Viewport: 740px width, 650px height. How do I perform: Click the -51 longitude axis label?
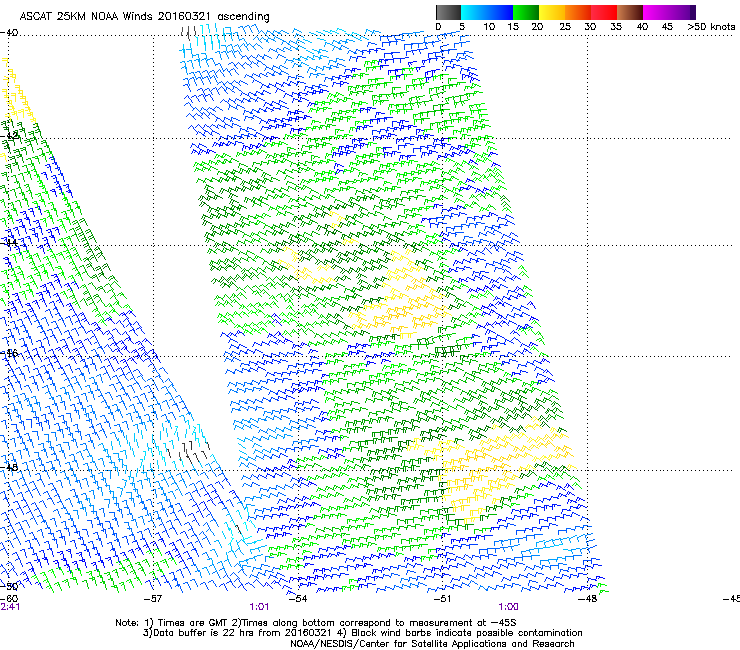click(x=443, y=599)
